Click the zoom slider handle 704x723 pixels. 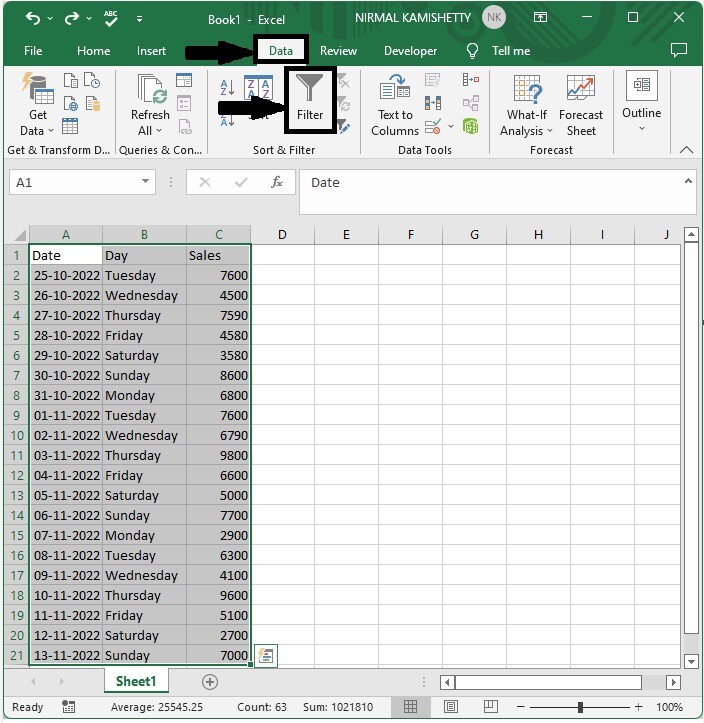[x=580, y=707]
